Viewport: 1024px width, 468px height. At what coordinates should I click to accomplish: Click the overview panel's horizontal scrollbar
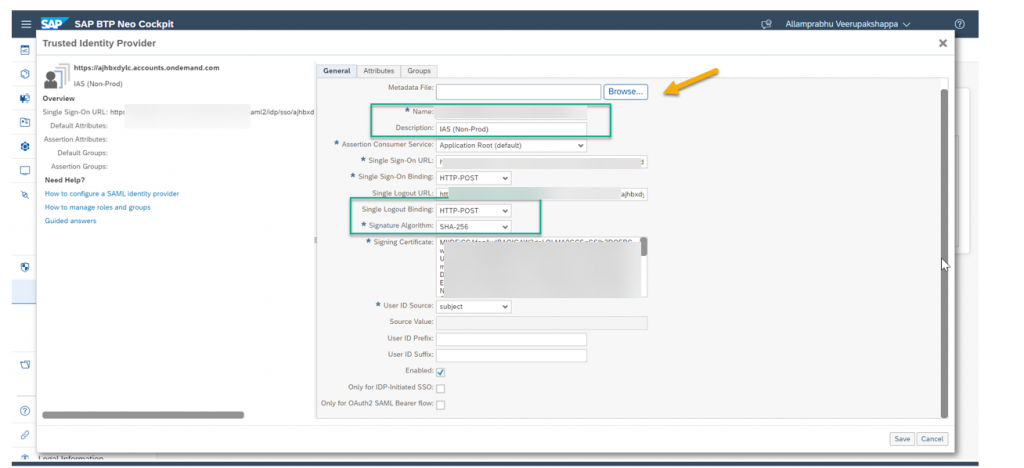click(143, 414)
